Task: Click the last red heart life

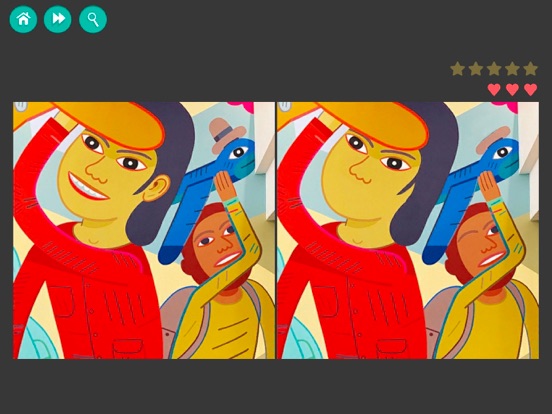Action: [531, 89]
